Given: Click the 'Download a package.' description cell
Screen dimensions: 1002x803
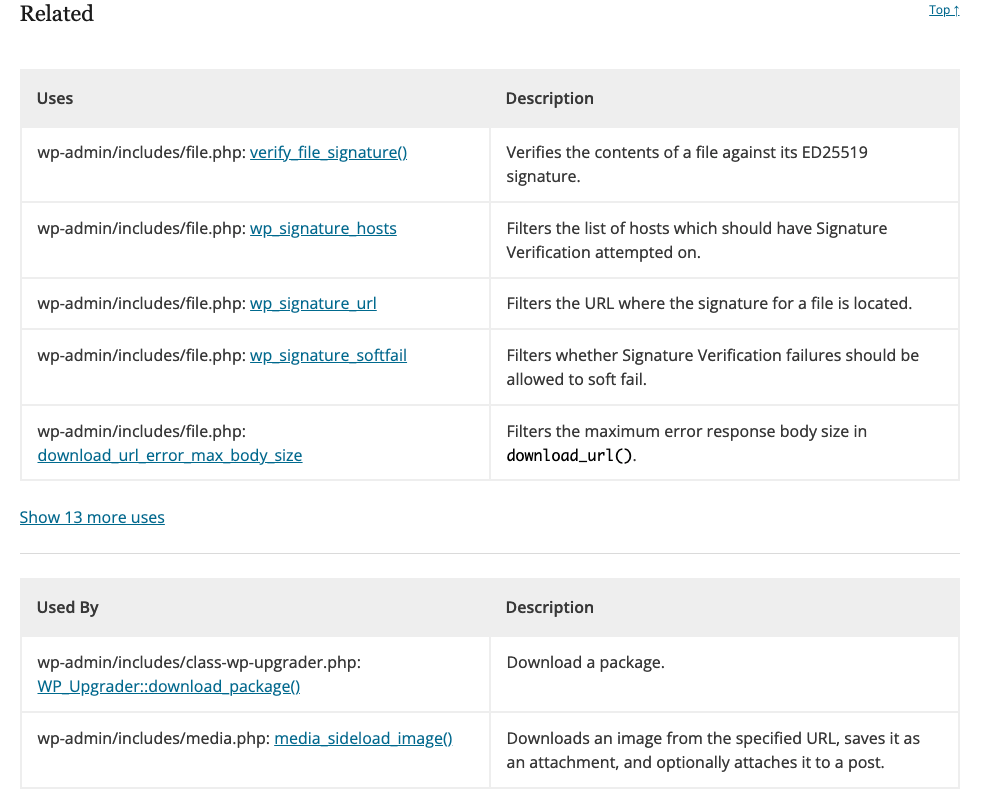Looking at the screenshot, I should tap(586, 662).
